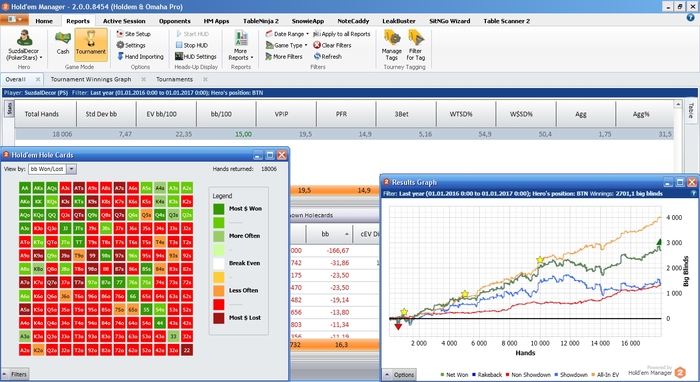Close the Tournaments report tab

(x=205, y=79)
